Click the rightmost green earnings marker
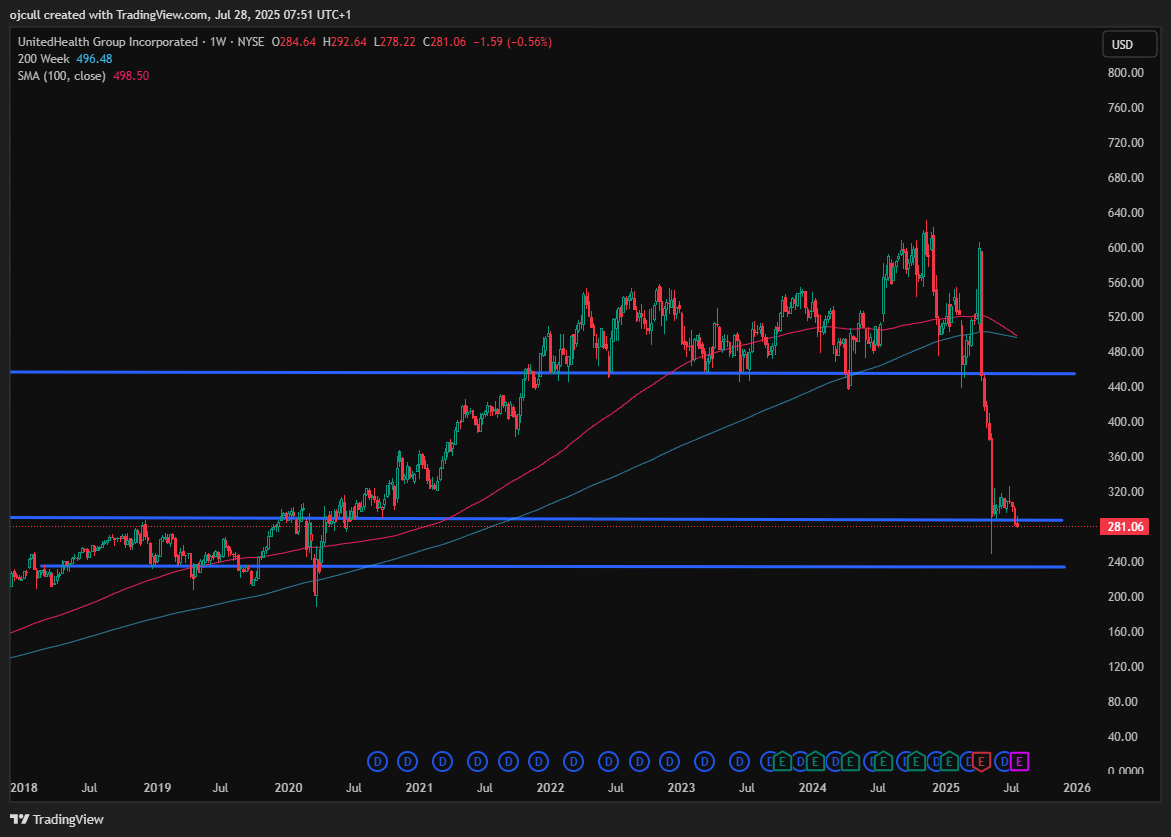The height and width of the screenshot is (837, 1171). point(949,761)
